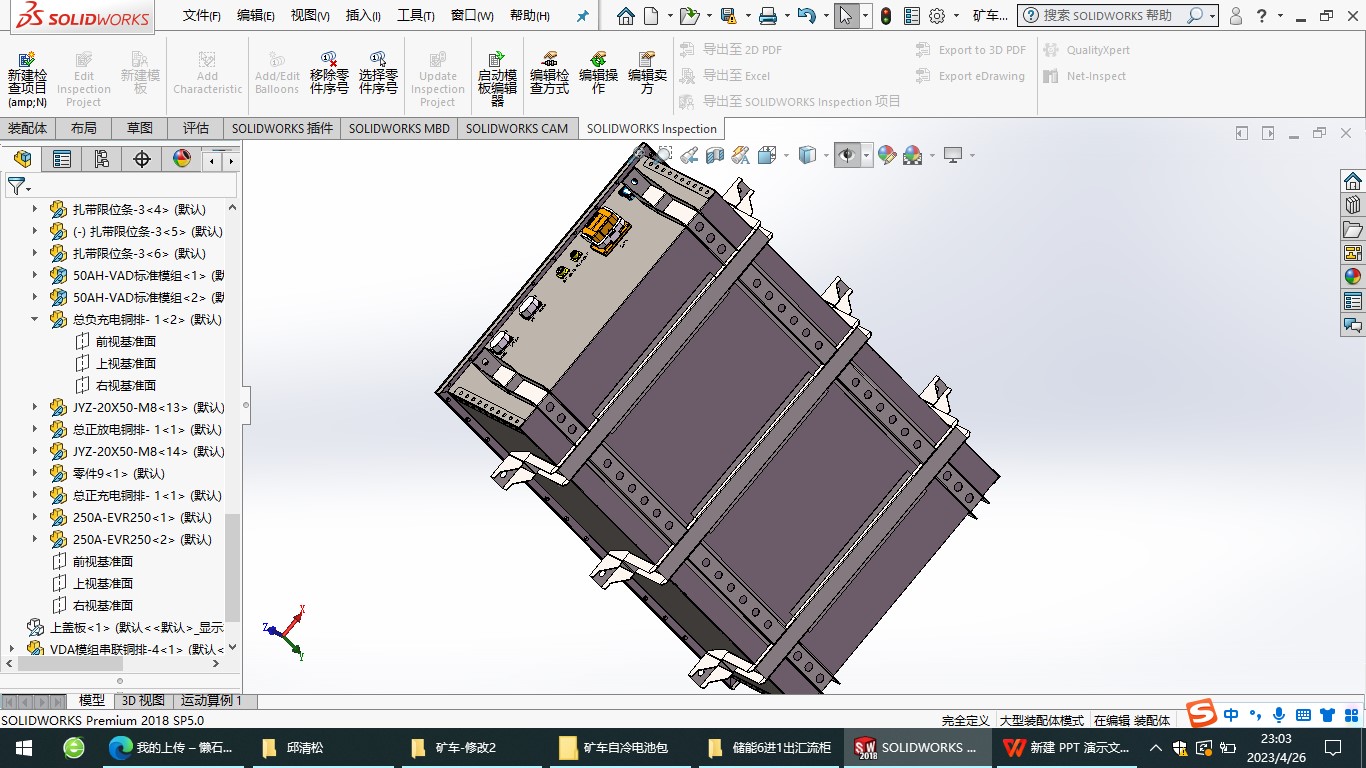Click the Open document icon
This screenshot has width=1366, height=768.
point(688,16)
